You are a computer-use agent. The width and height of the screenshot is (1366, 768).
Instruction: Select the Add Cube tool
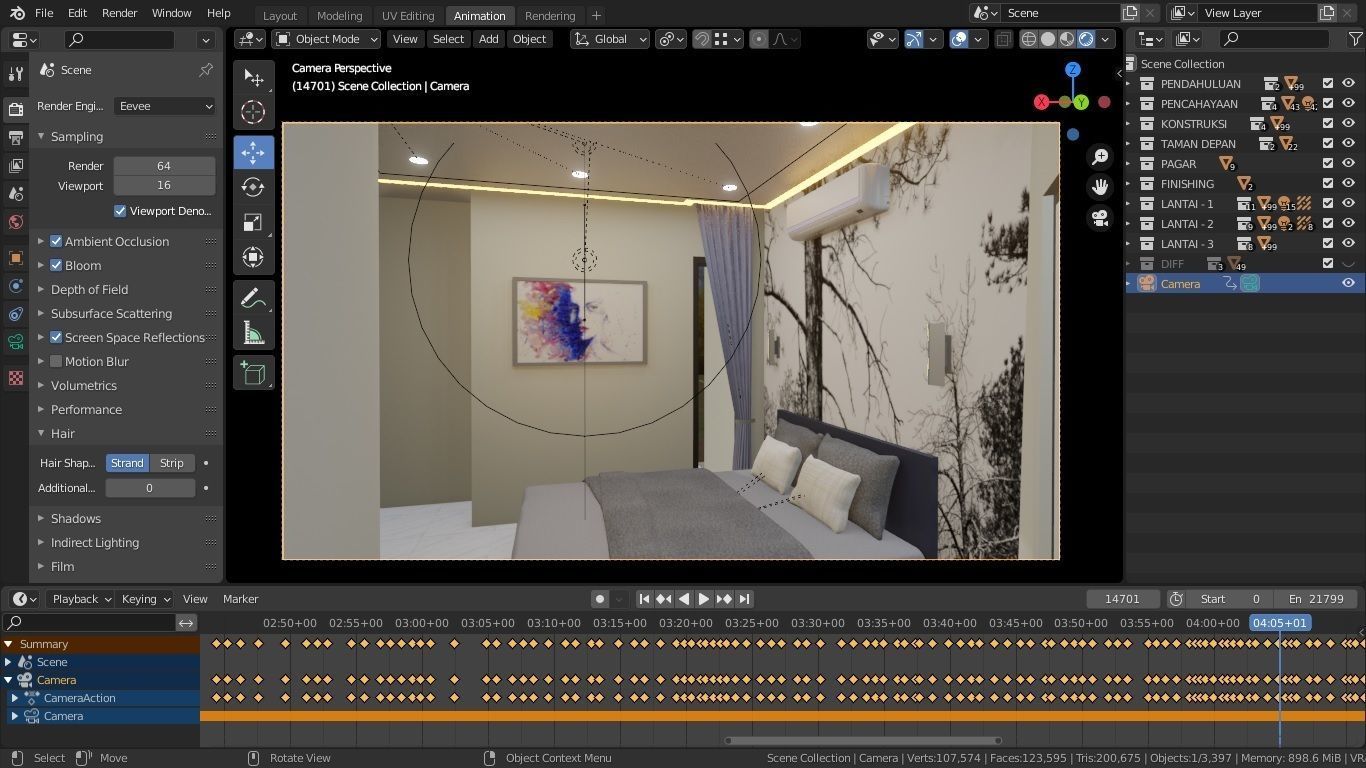(x=253, y=374)
